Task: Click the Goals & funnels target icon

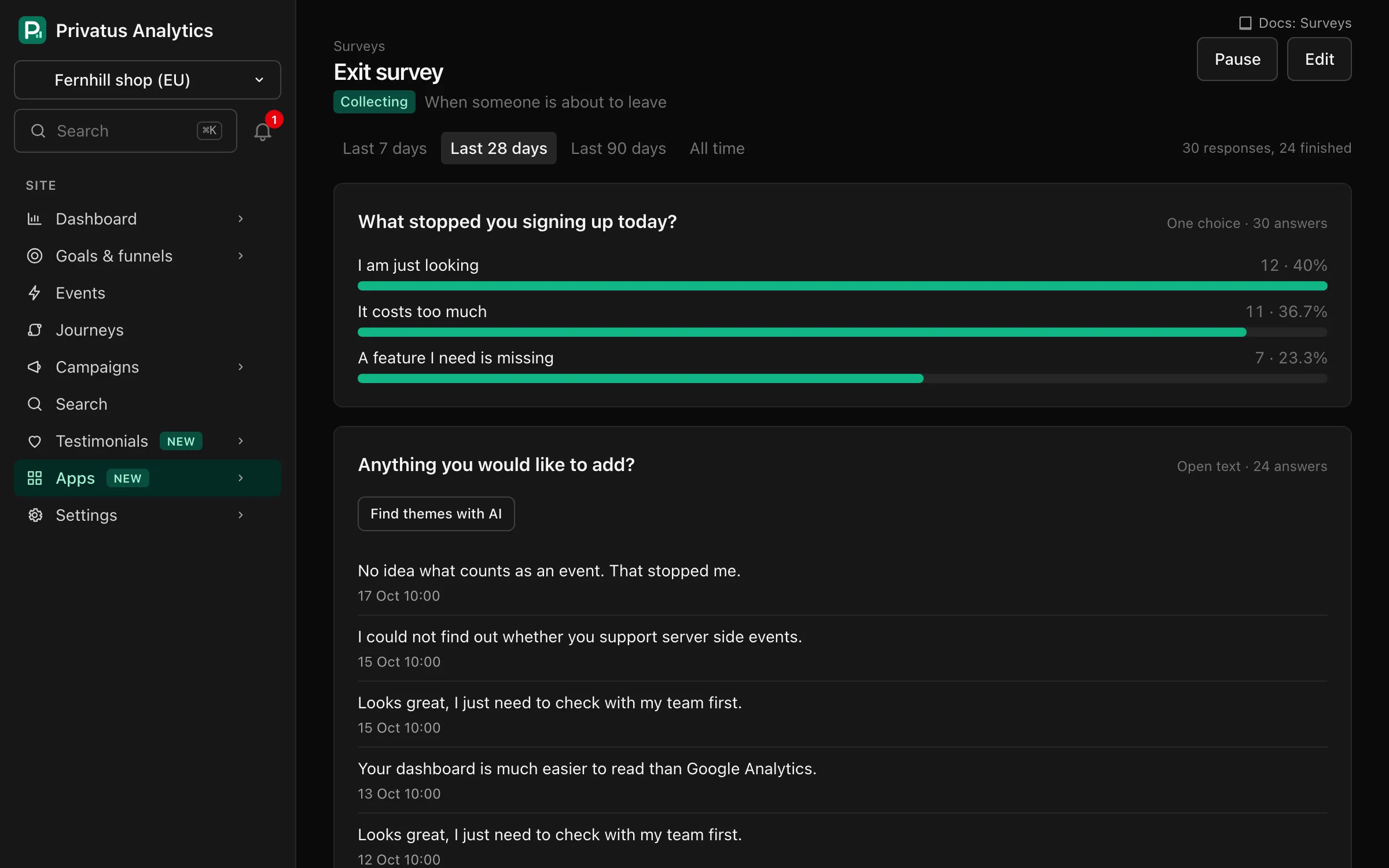Action: click(35, 256)
